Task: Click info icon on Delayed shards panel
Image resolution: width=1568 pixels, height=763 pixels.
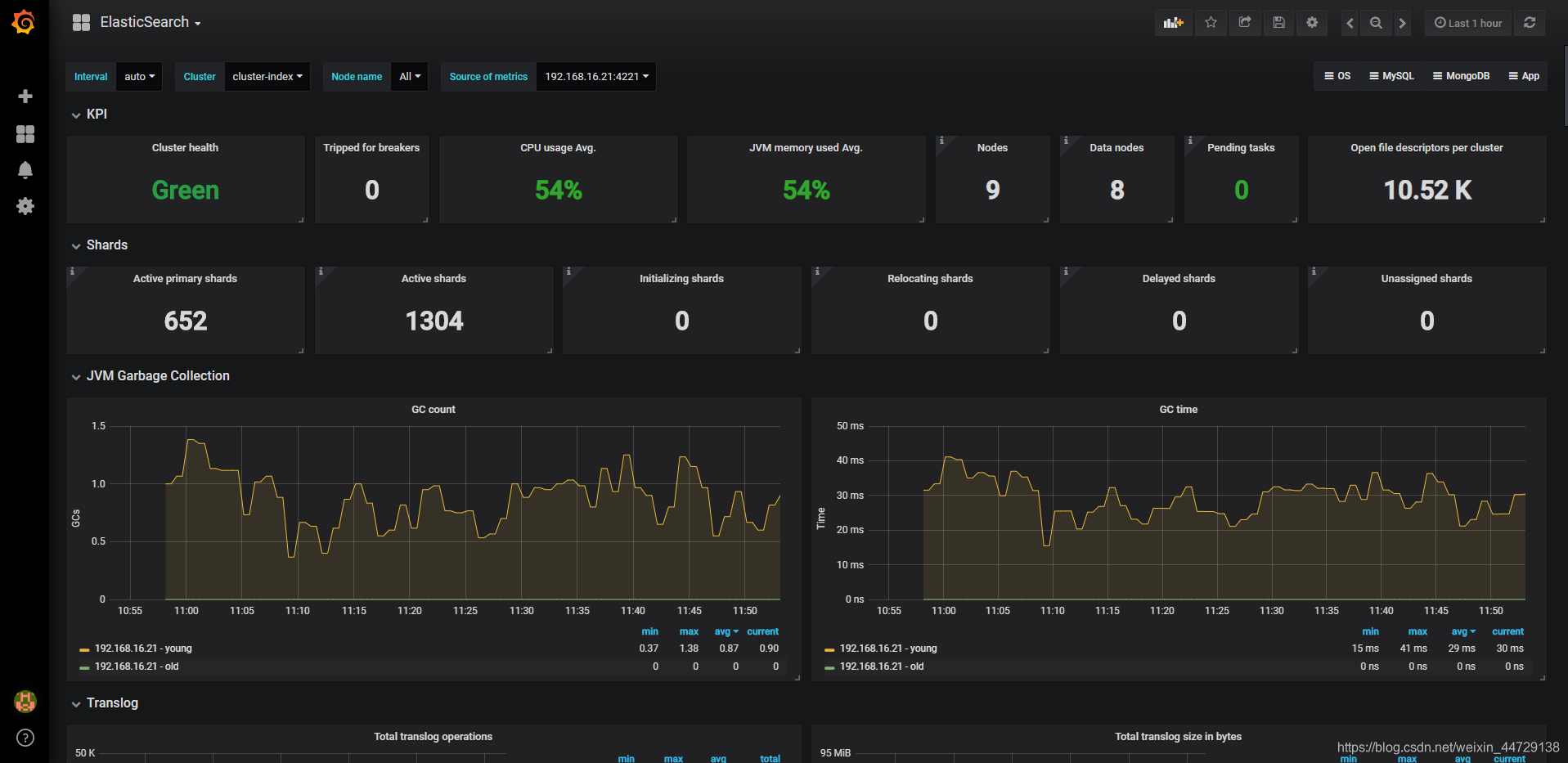Action: [x=1066, y=272]
